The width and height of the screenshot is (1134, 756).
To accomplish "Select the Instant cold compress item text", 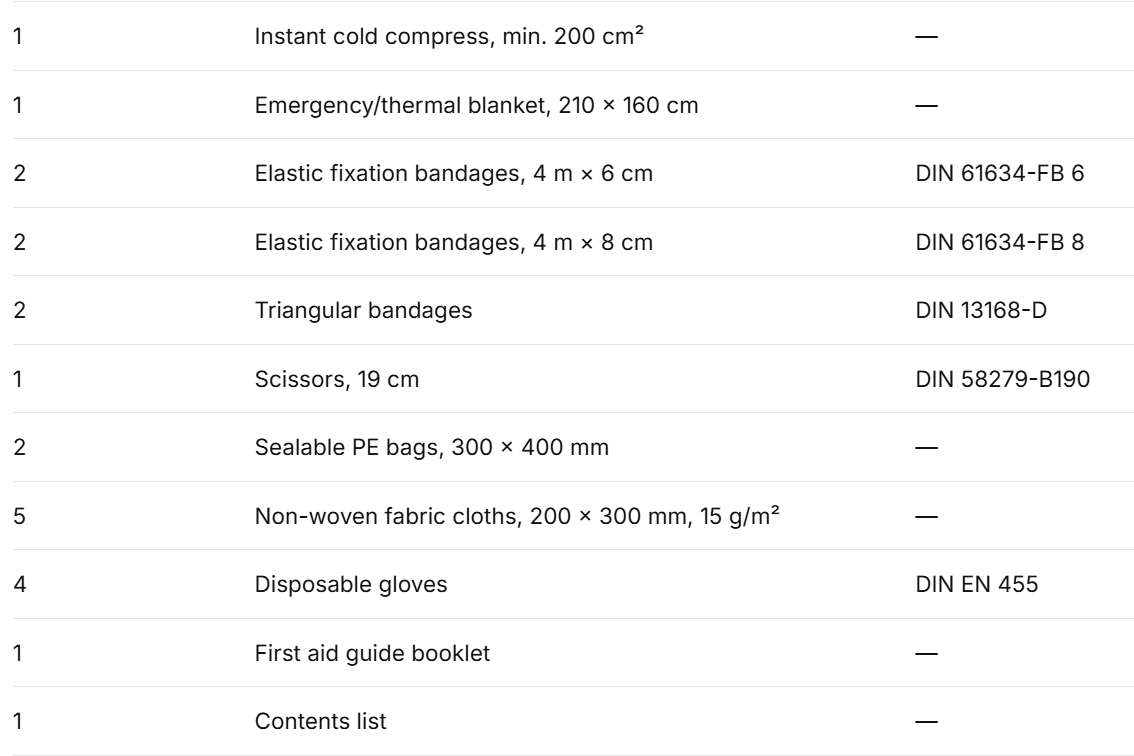I will click(449, 36).
